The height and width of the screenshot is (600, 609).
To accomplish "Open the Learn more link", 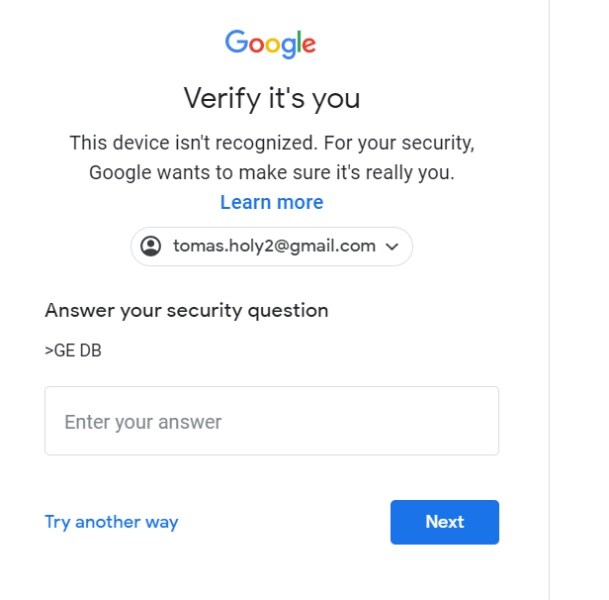I will 272,202.
